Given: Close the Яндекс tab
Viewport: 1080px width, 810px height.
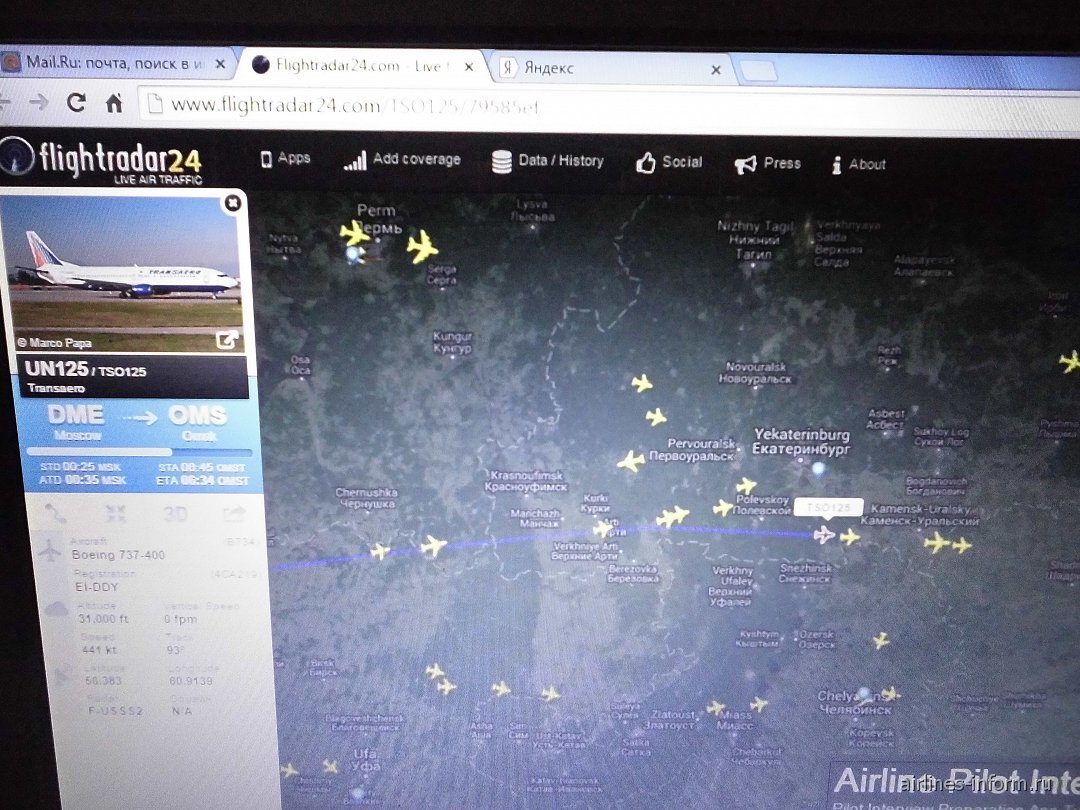Looking at the screenshot, I should click(x=716, y=70).
